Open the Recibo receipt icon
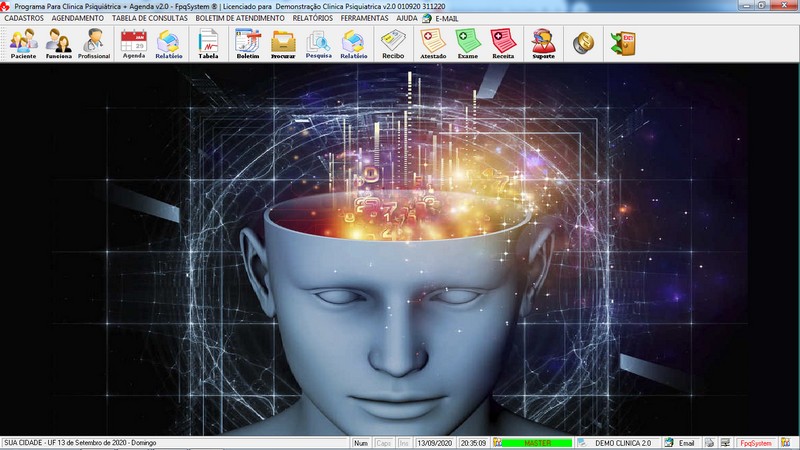 [x=393, y=43]
